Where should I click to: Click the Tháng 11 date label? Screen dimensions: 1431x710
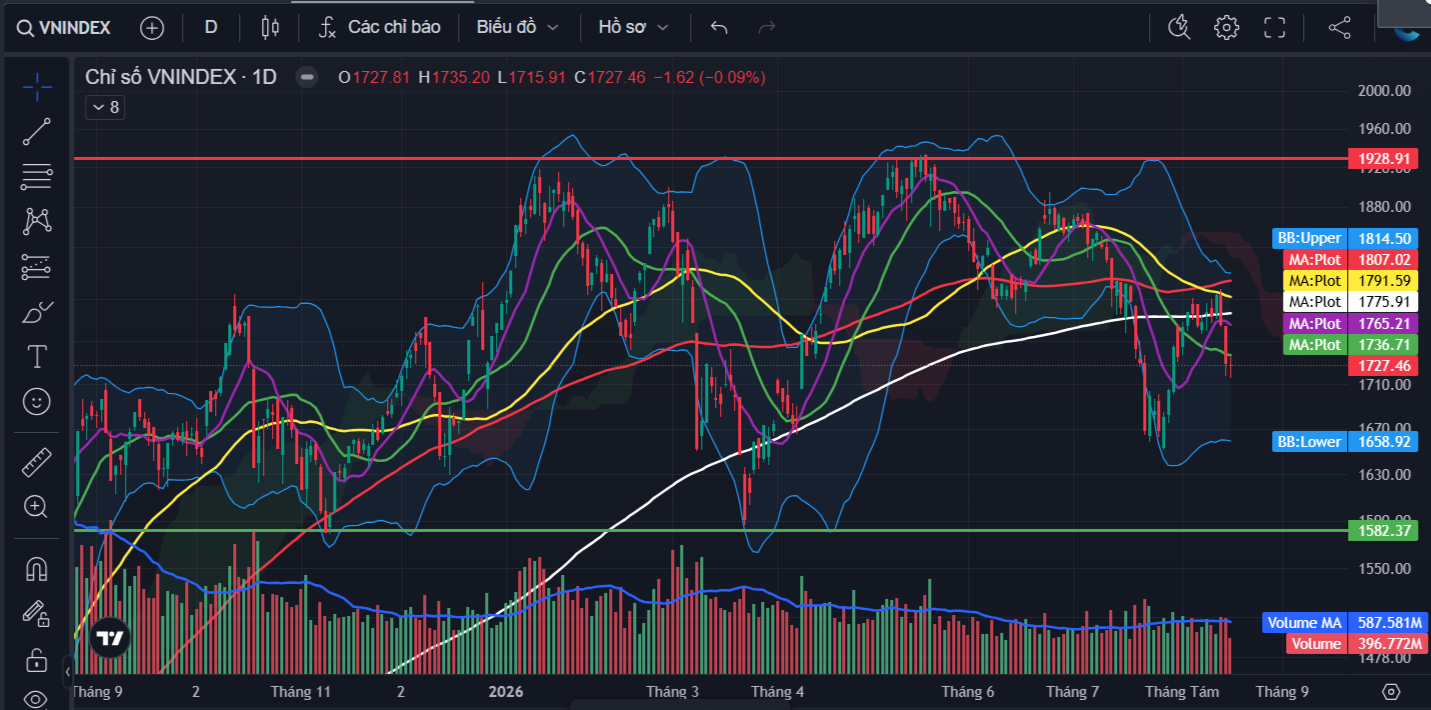coord(300,691)
